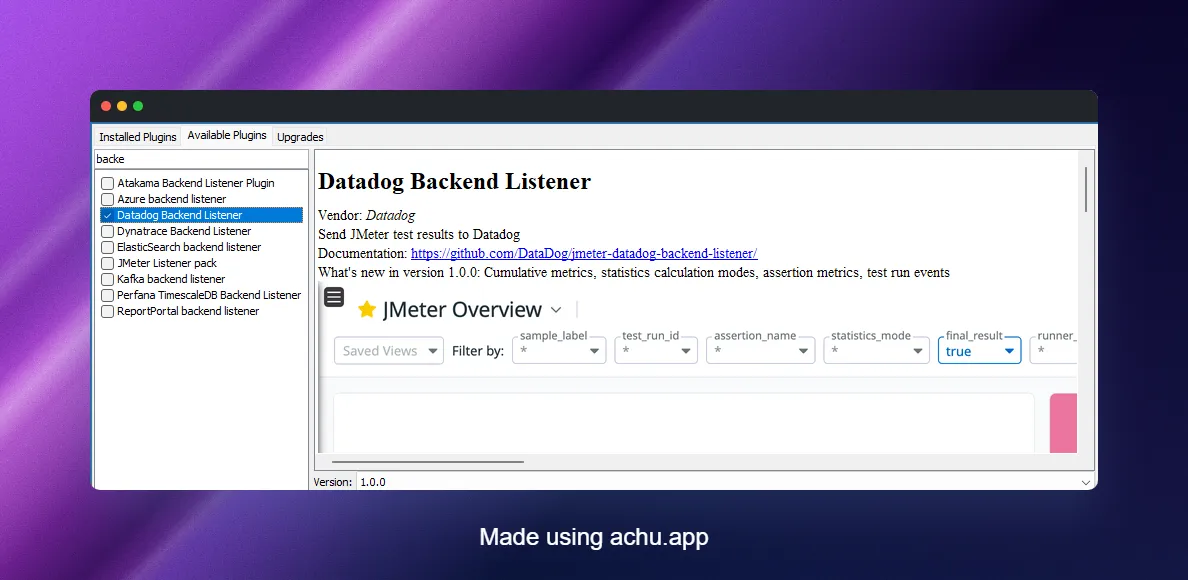1188x580 pixels.
Task: Click the horizontal scrollbar below the dashboard preview
Action: pyautogui.click(x=427, y=460)
